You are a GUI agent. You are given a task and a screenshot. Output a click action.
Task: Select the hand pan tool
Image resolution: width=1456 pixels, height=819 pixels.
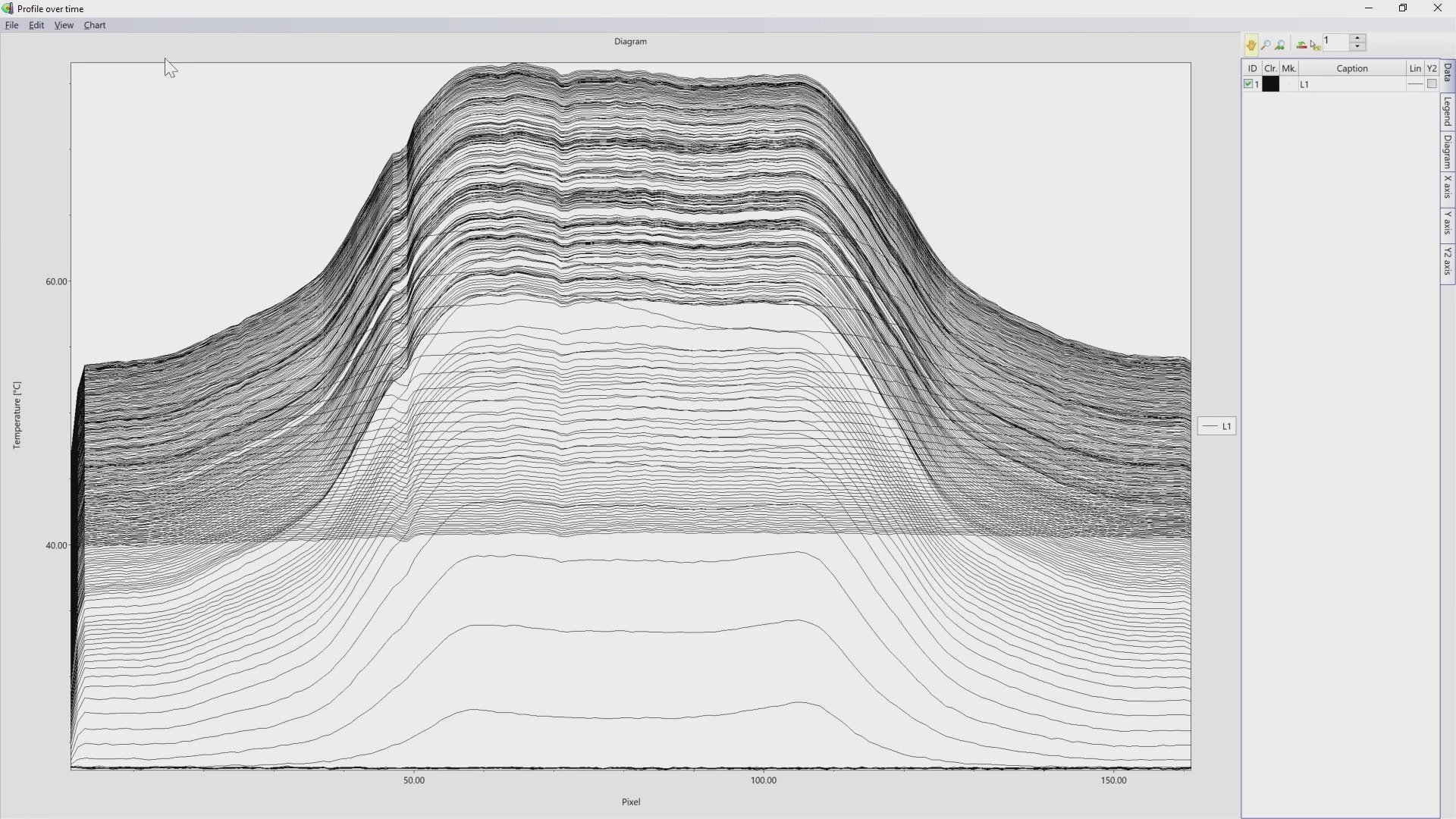pyautogui.click(x=1251, y=45)
